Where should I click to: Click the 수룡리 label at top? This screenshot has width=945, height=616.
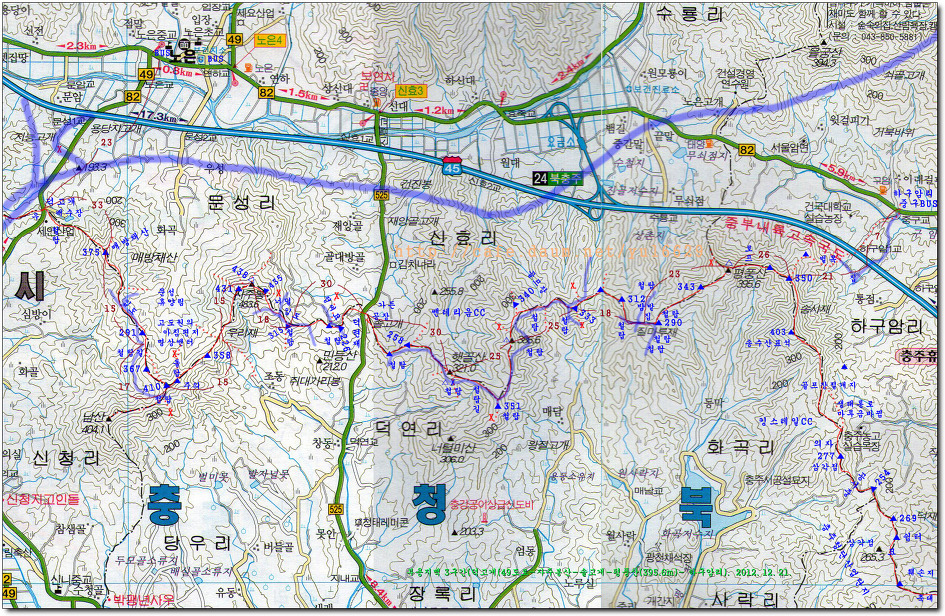pyautogui.click(x=689, y=14)
